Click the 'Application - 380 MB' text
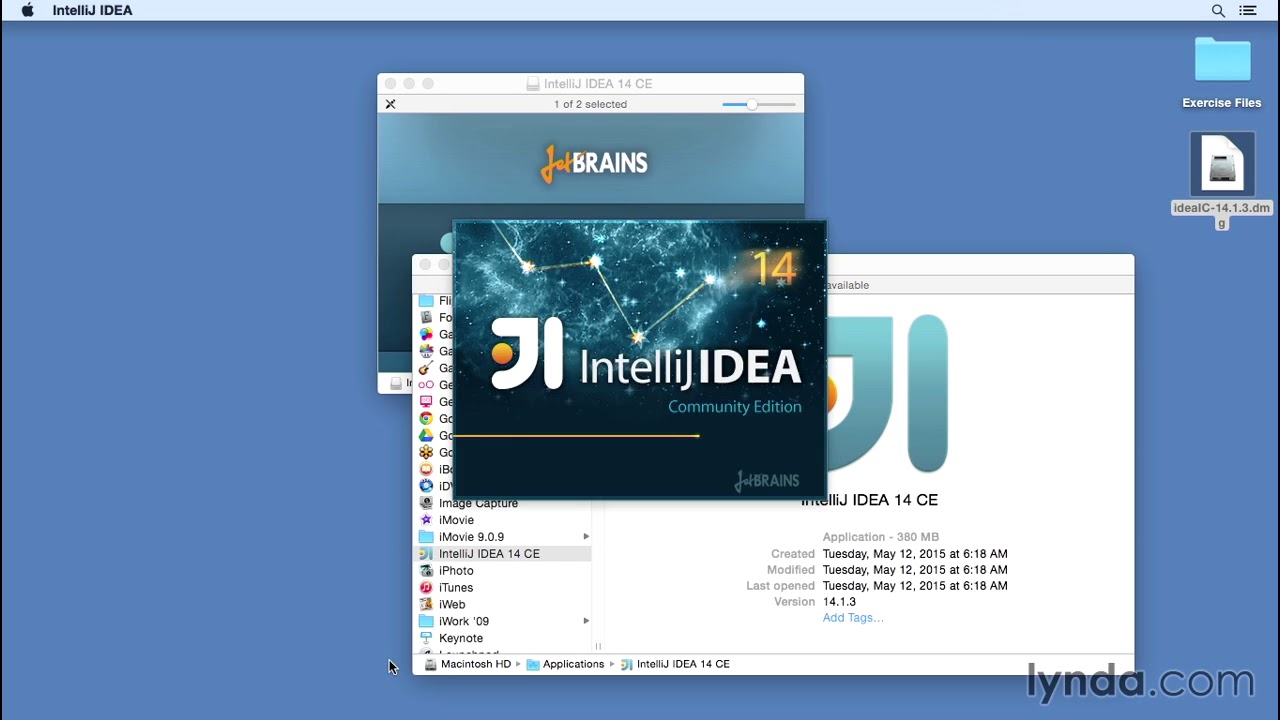 point(881,537)
